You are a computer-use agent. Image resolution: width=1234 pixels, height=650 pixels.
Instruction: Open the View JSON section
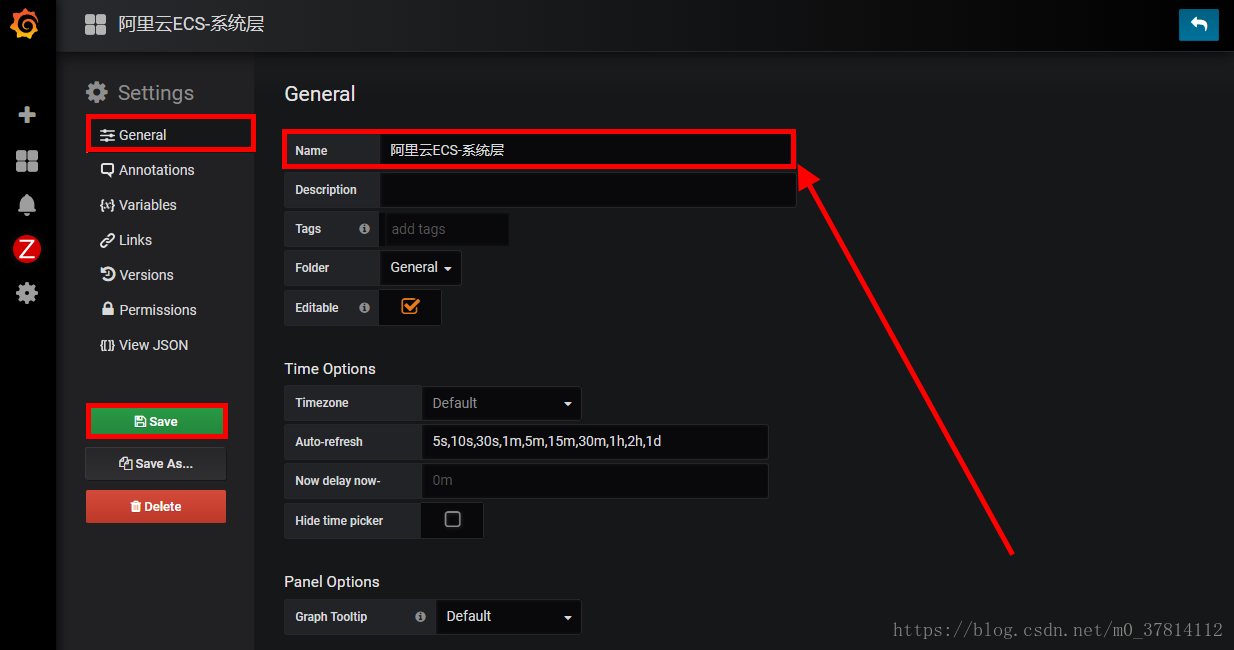pos(144,345)
